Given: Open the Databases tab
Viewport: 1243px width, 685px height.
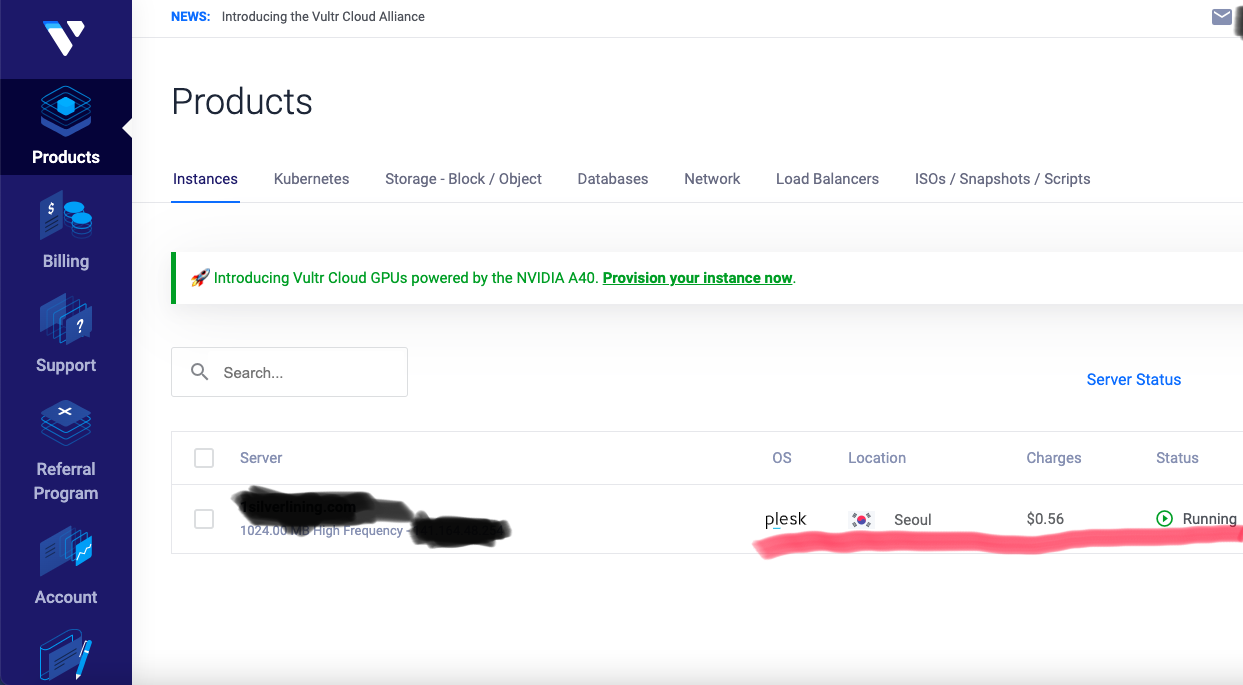Looking at the screenshot, I should pos(613,179).
